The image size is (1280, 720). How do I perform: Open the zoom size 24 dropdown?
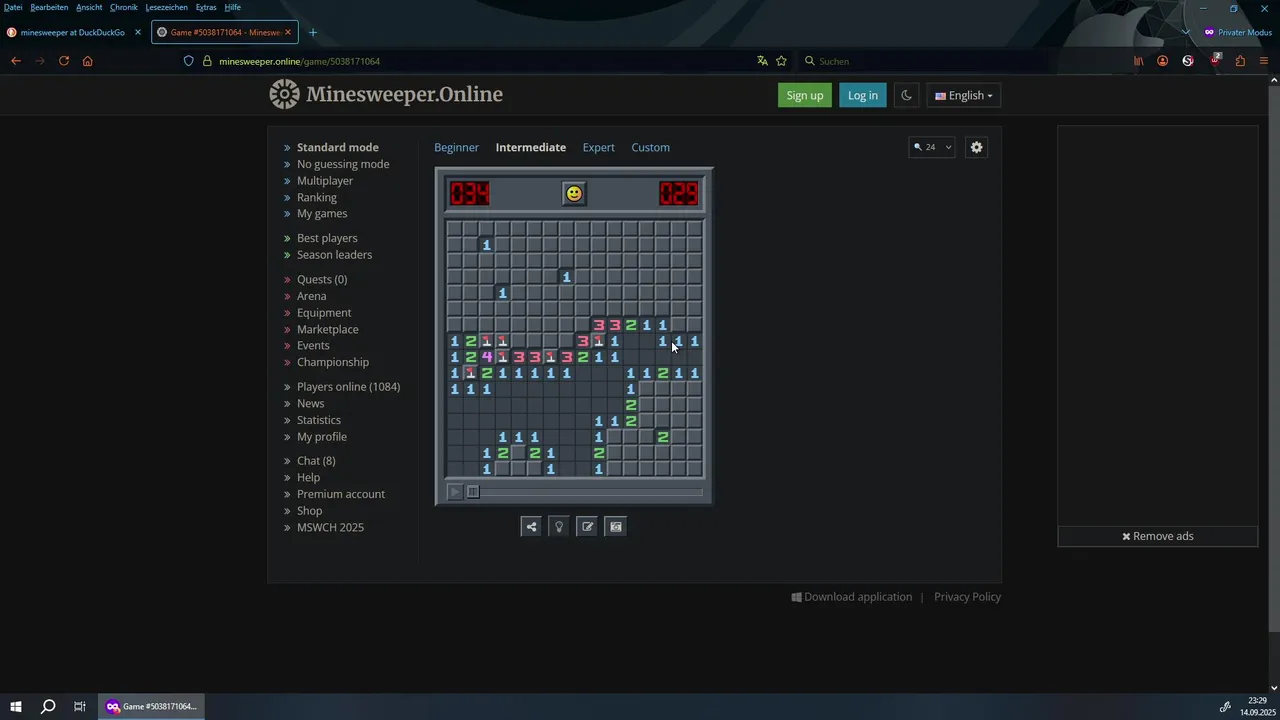pos(931,147)
